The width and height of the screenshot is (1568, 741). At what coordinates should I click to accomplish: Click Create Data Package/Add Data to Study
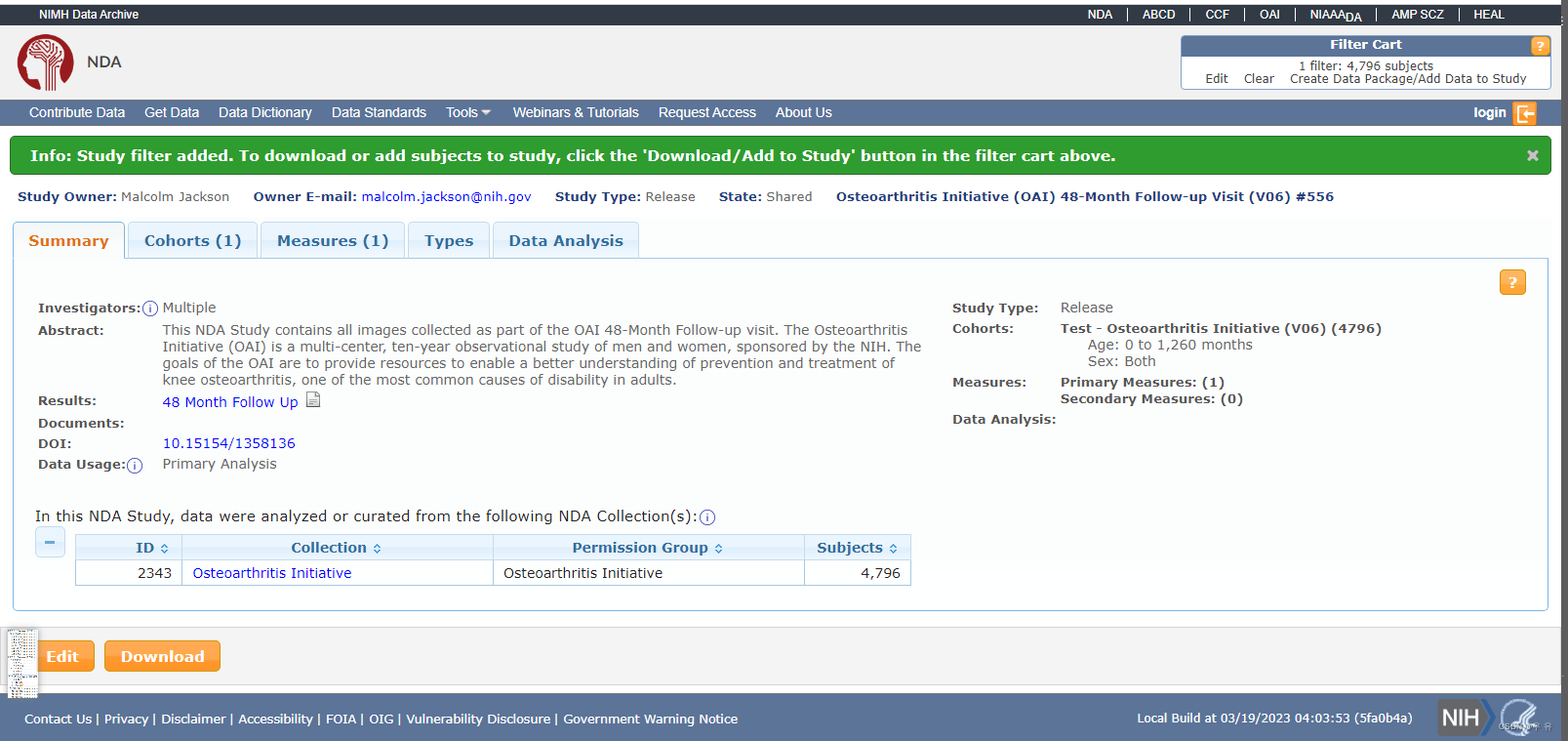tap(1408, 79)
